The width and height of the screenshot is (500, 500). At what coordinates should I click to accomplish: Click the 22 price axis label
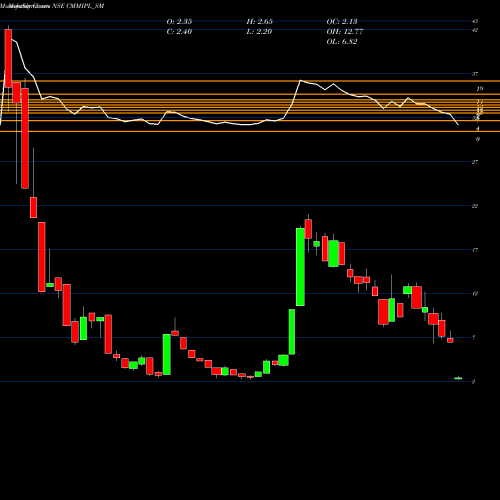[x=475, y=206]
